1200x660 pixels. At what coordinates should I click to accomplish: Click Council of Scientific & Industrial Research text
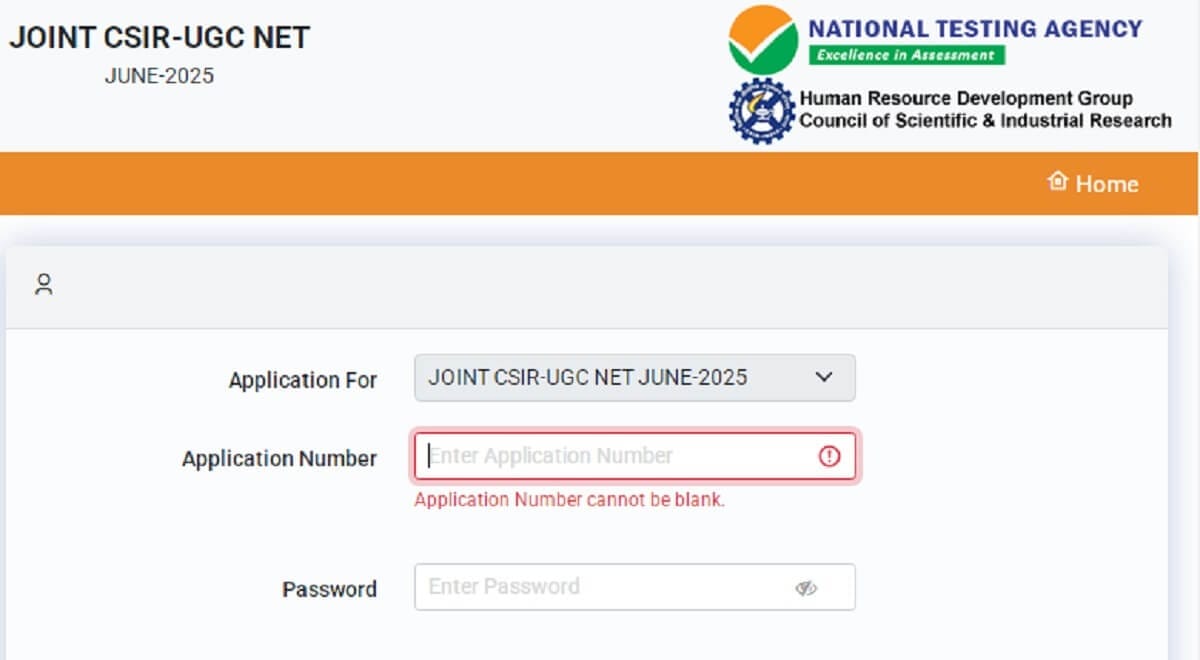click(985, 121)
